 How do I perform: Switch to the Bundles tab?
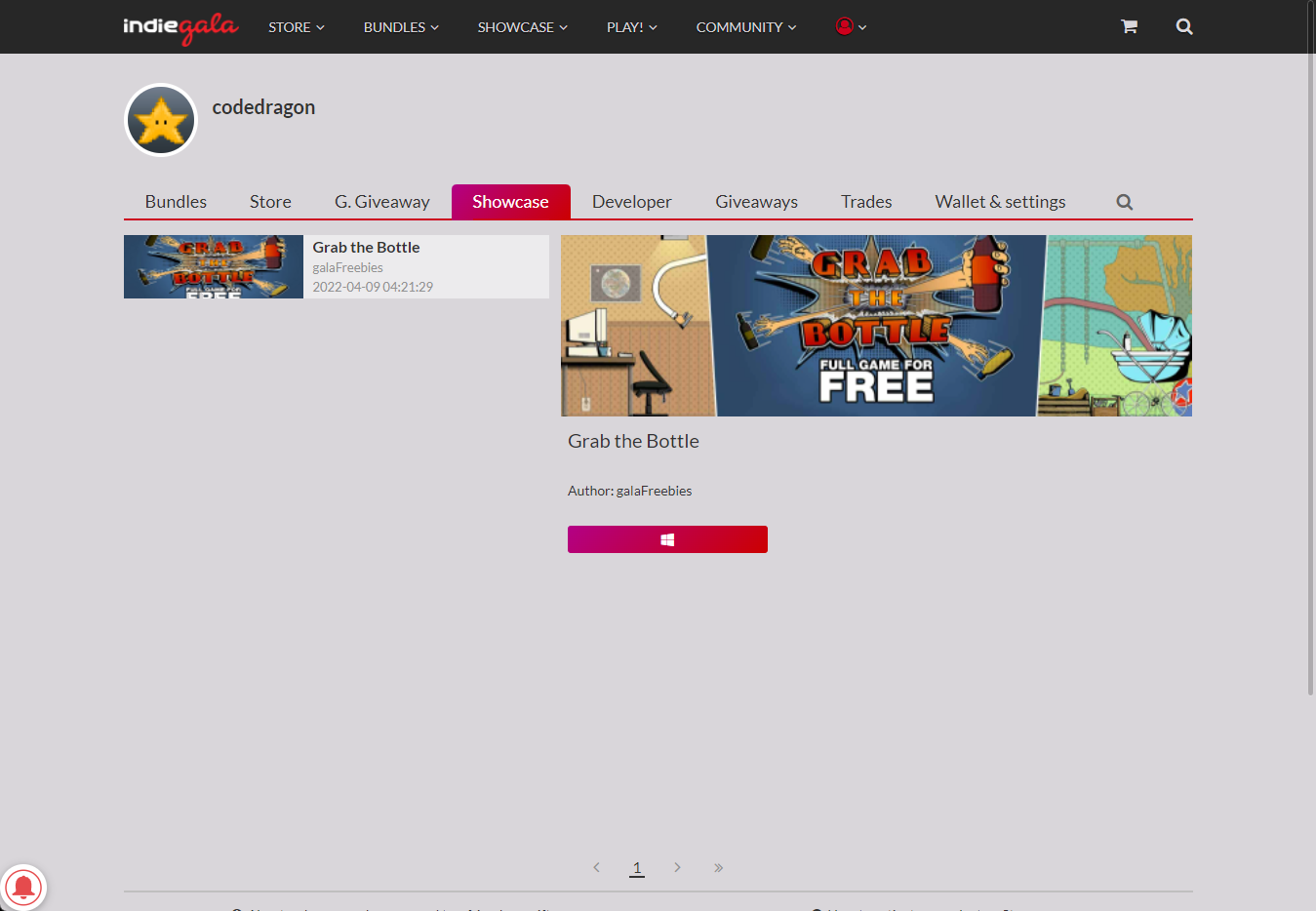coord(176,202)
